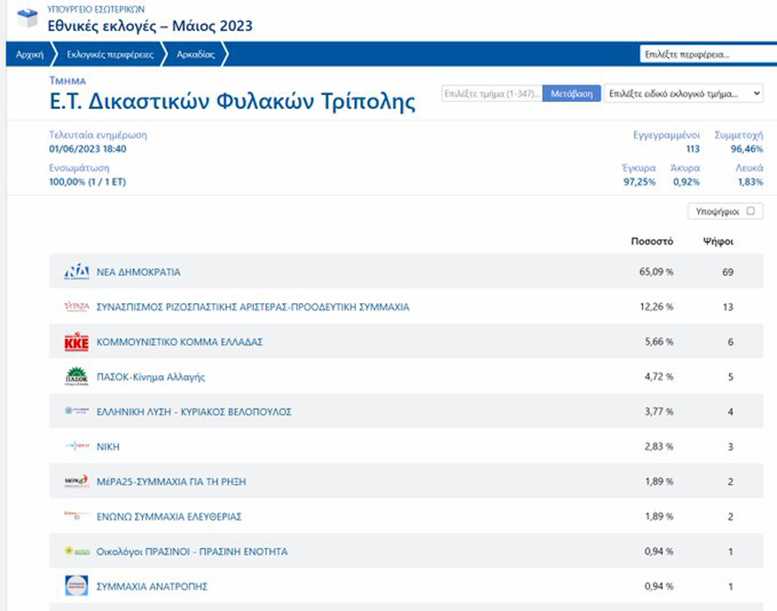777x611 pixels.
Task: Click the Άκυρα 0,92% value
Action: (686, 182)
